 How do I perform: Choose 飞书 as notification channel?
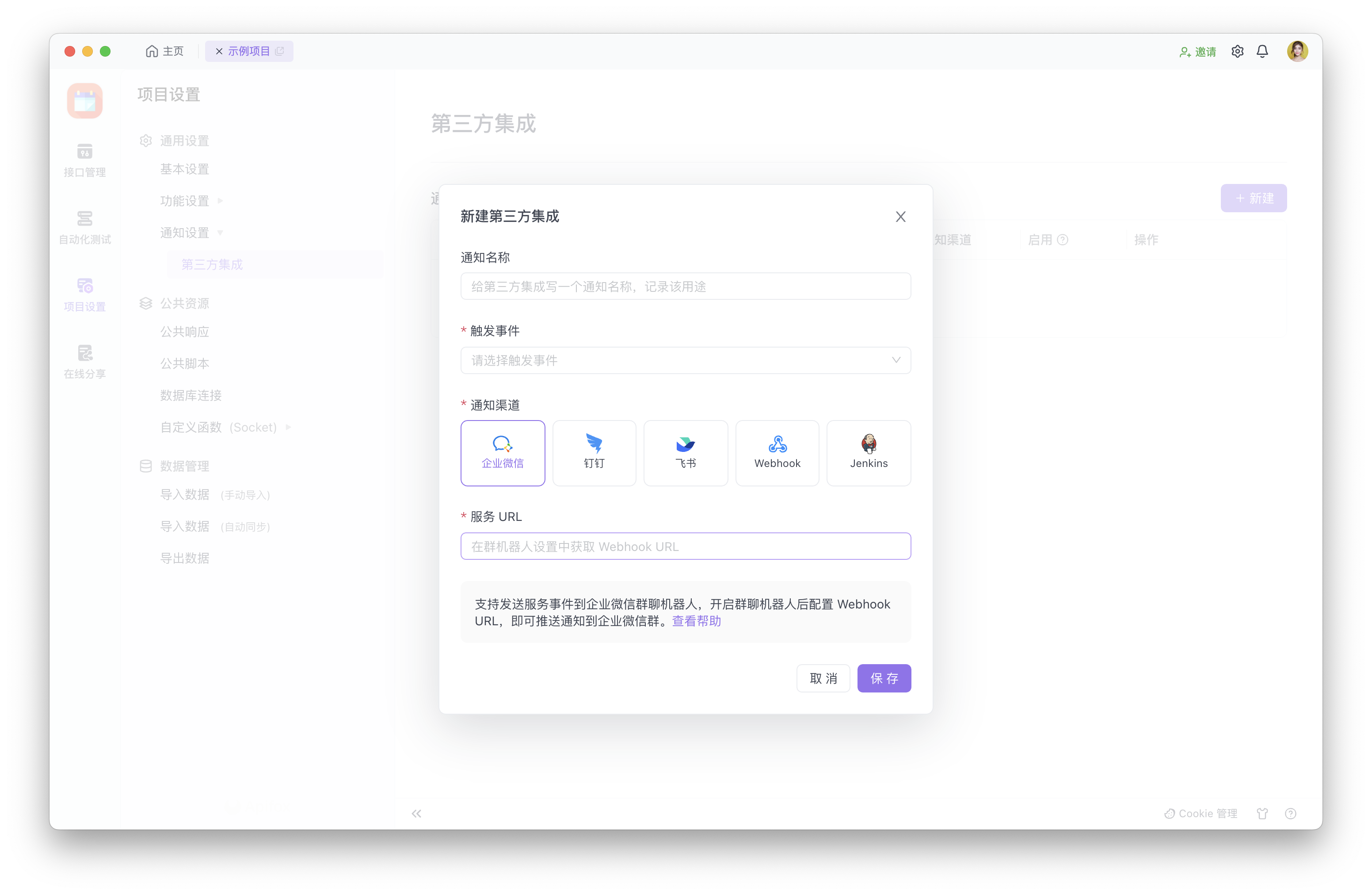[686, 453]
